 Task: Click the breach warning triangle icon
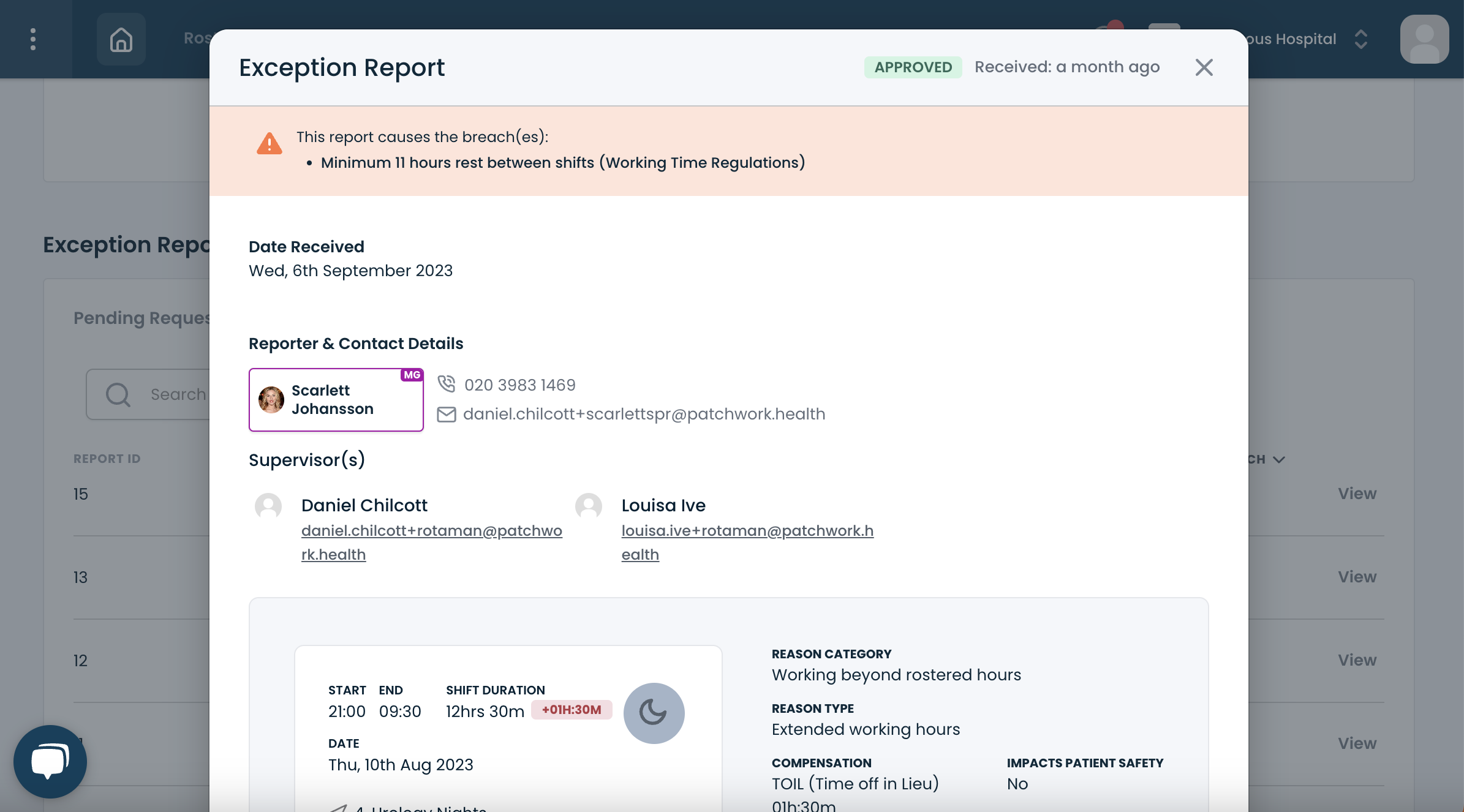(269, 144)
